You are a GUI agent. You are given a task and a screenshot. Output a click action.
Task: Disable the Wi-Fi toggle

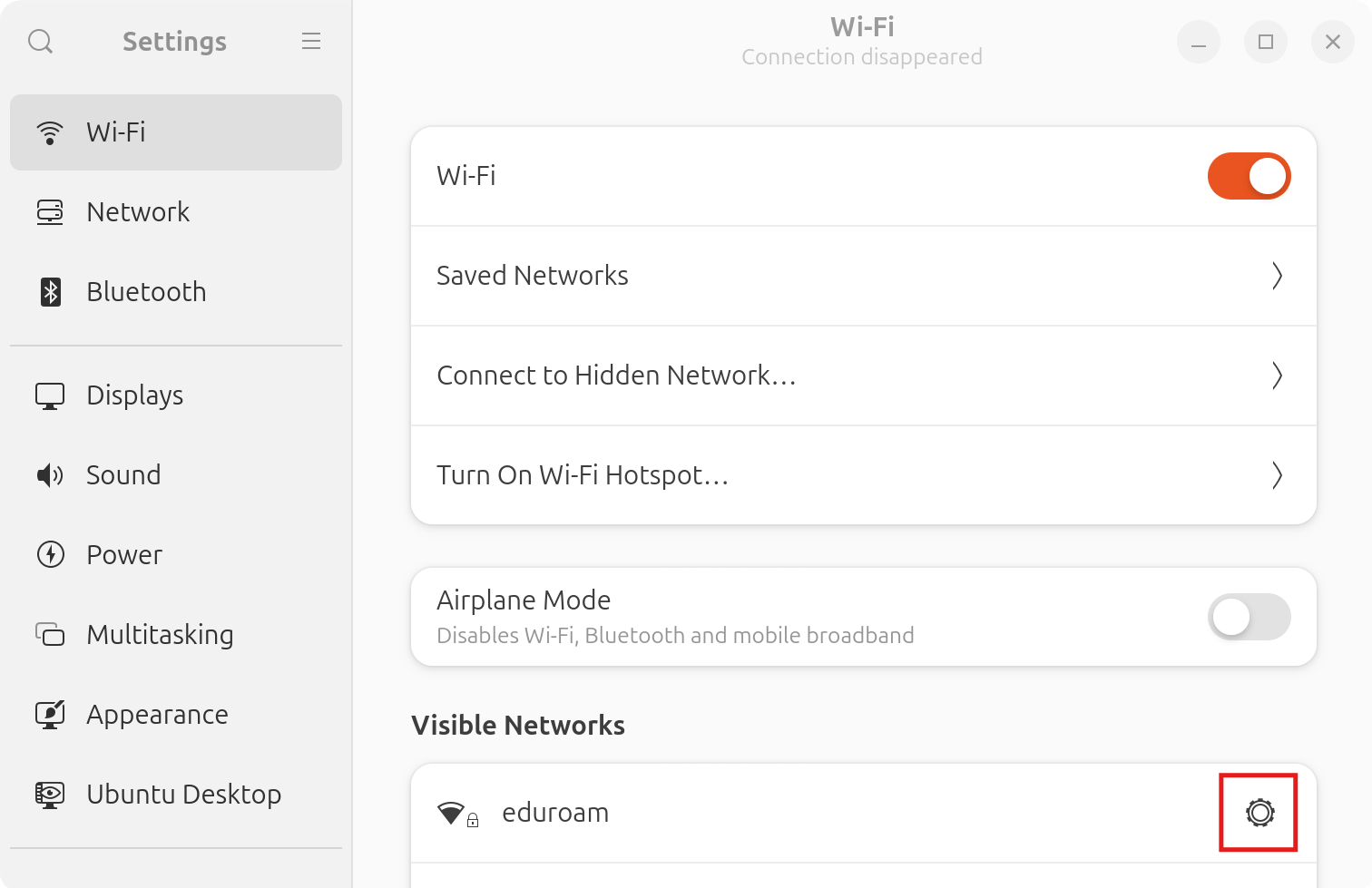coord(1249,176)
